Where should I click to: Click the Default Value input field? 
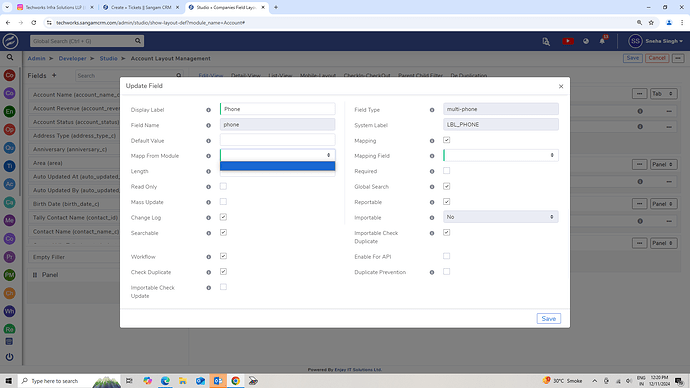coord(278,140)
